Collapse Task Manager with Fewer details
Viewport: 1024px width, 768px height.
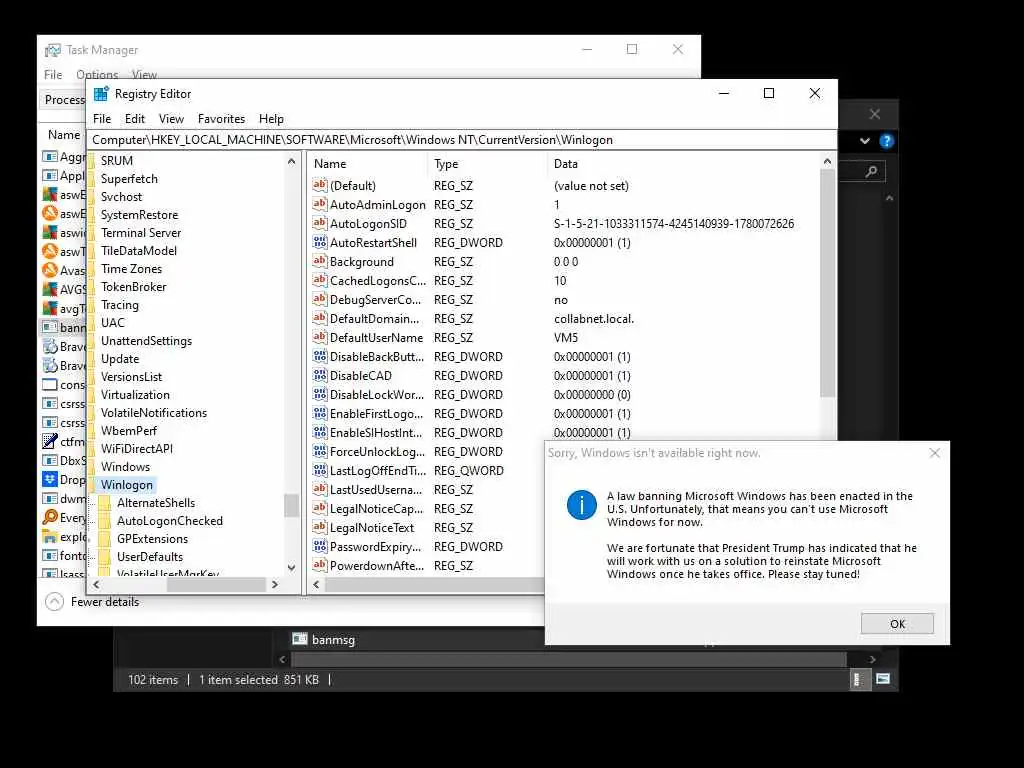pos(92,601)
